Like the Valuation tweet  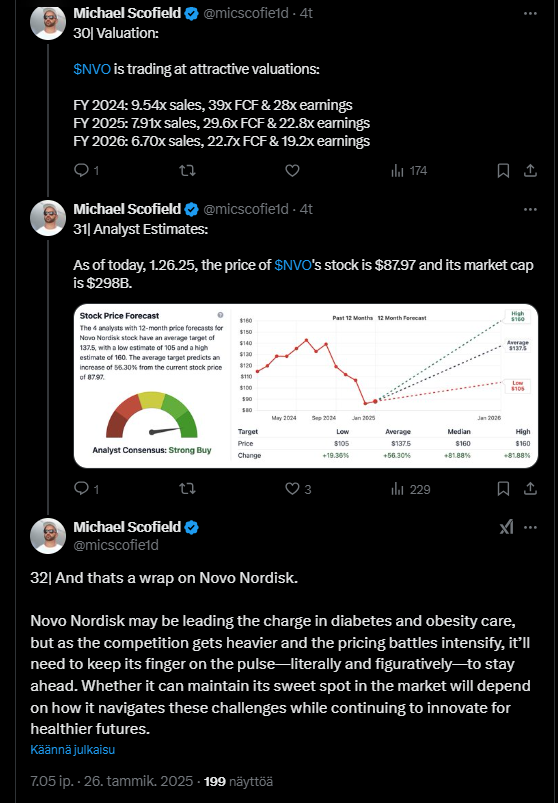(x=292, y=170)
